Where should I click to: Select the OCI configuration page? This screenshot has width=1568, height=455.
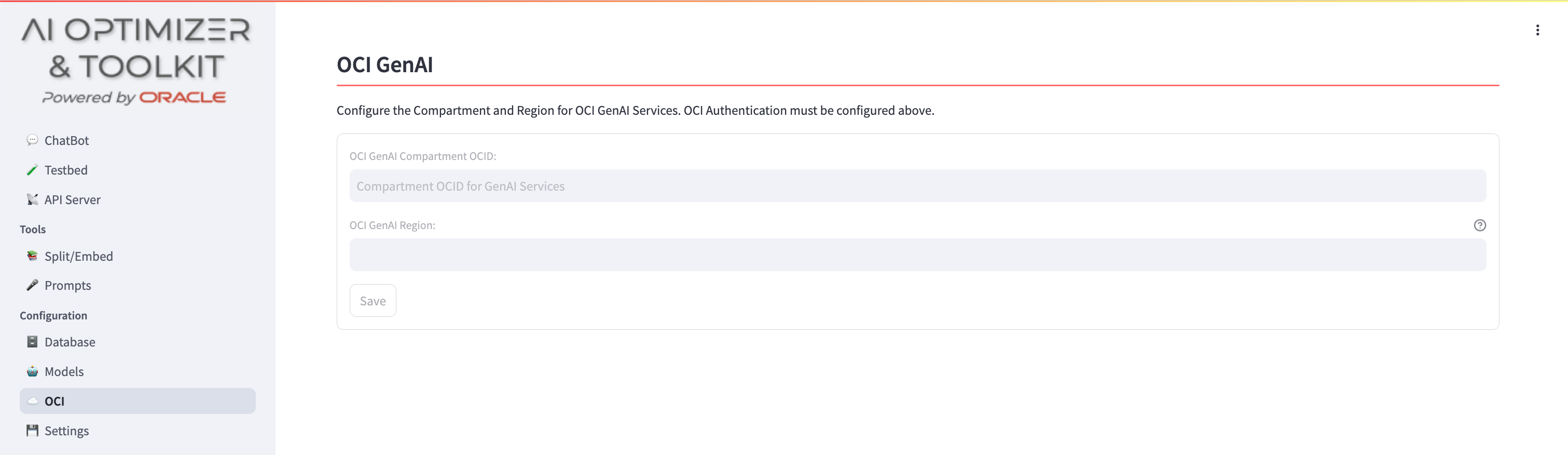point(137,401)
